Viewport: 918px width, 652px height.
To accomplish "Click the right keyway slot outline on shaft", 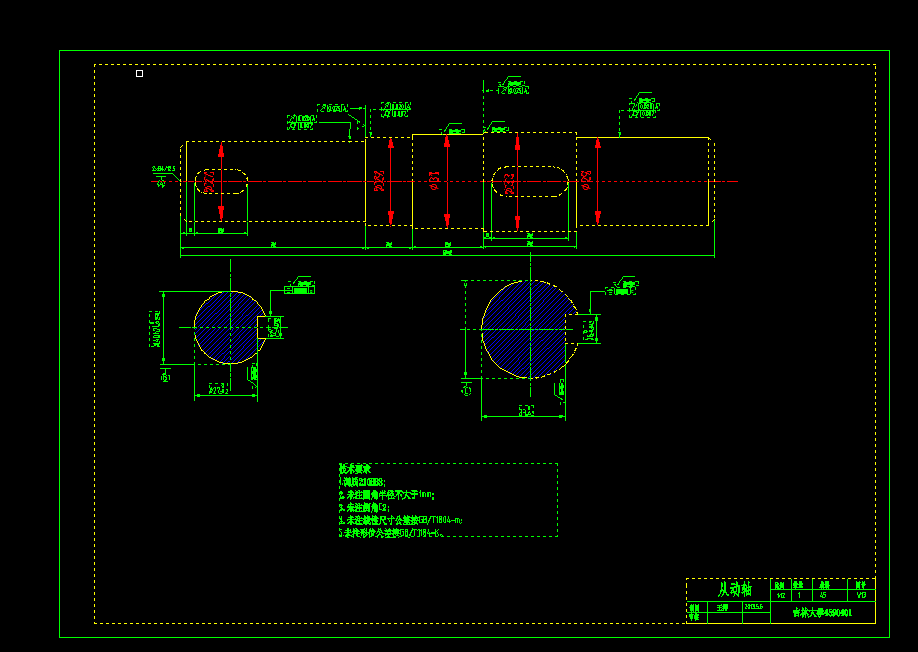I will pyautogui.click(x=530, y=181).
